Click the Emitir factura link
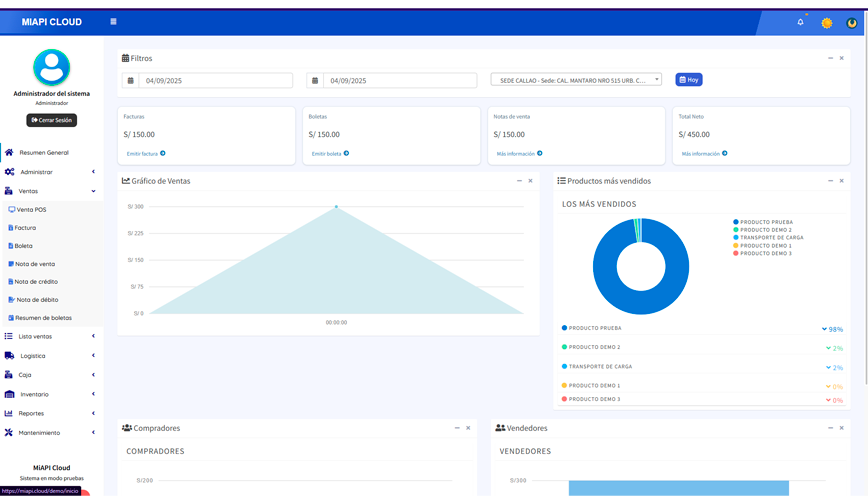 146,154
